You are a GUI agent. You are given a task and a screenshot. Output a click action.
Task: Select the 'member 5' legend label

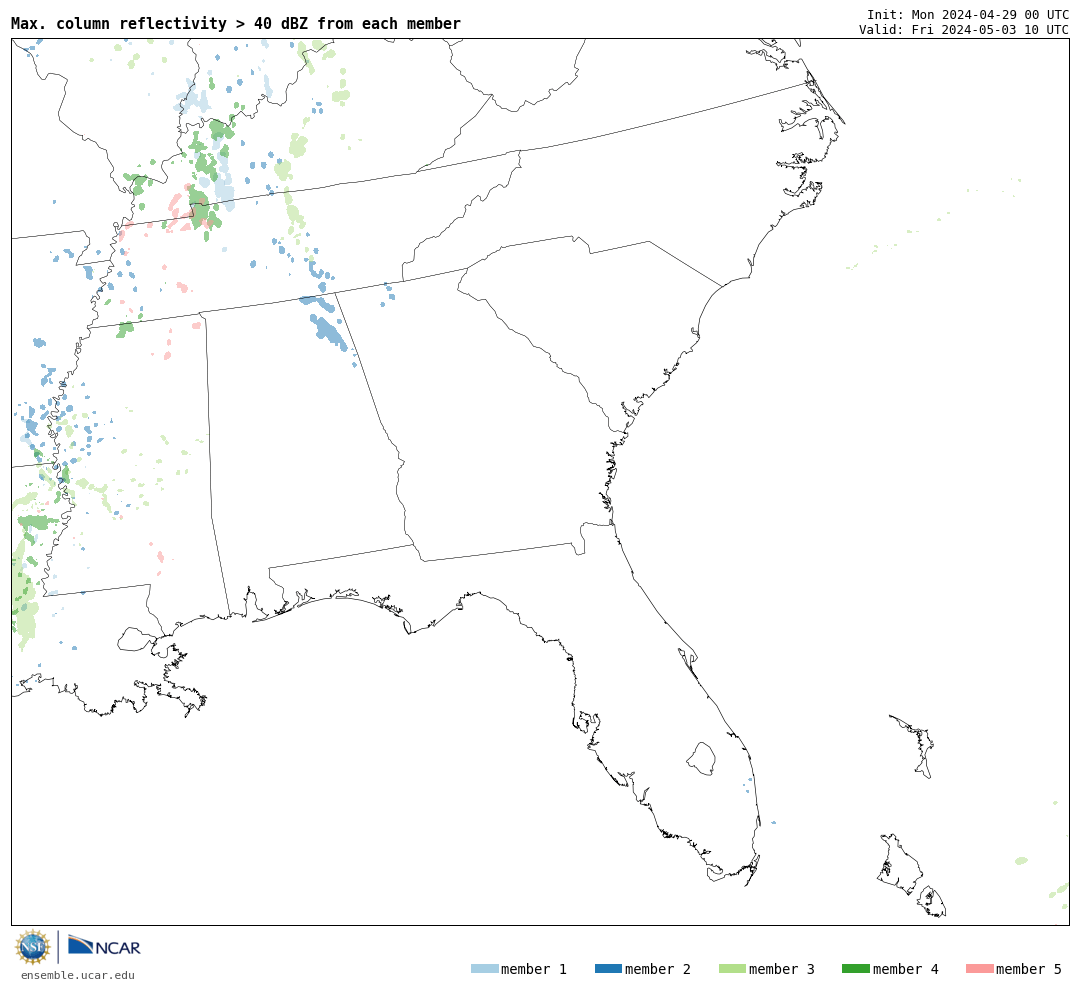pyautogui.click(x=1029, y=969)
